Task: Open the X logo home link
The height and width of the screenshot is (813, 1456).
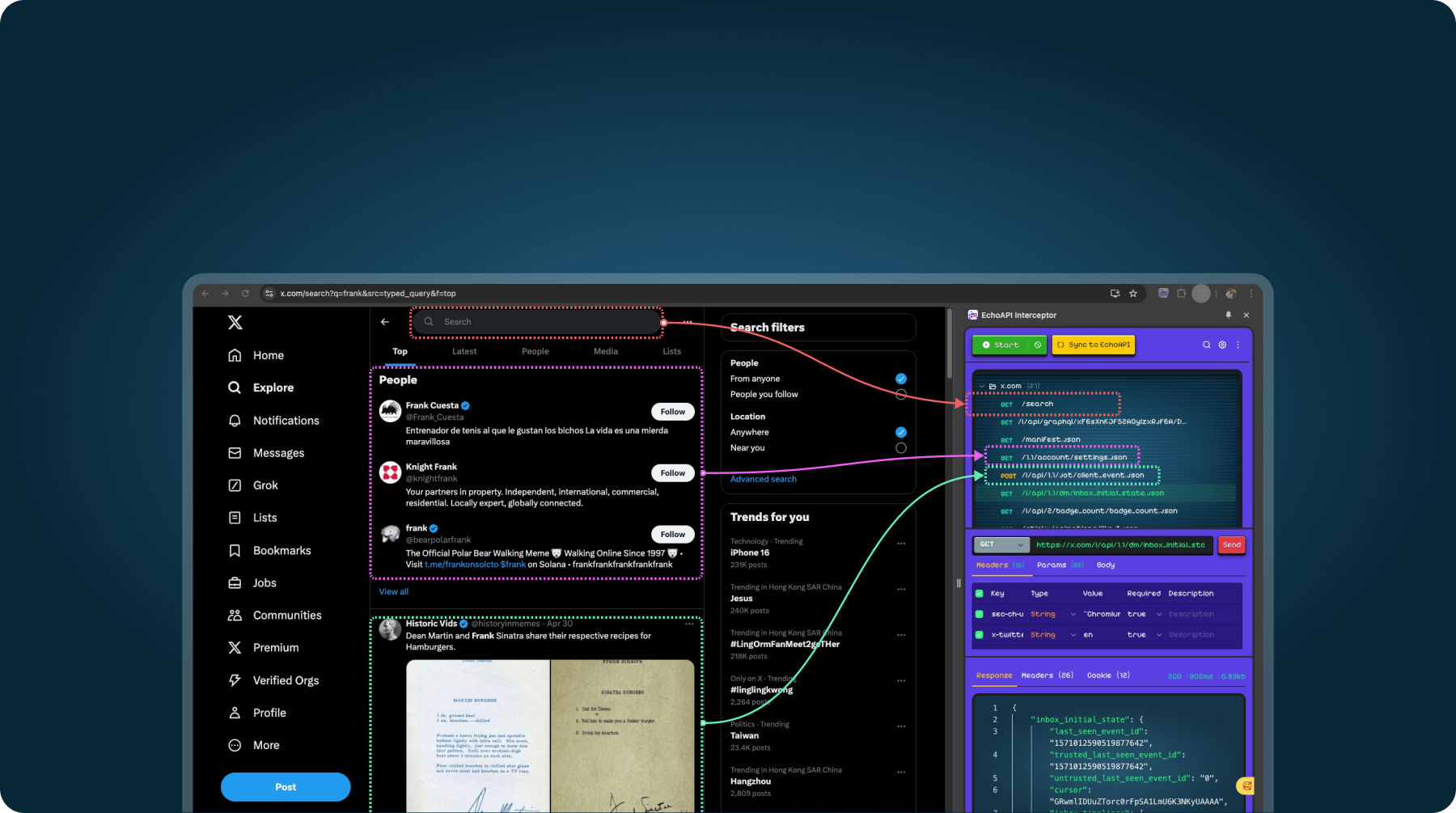Action: click(235, 322)
